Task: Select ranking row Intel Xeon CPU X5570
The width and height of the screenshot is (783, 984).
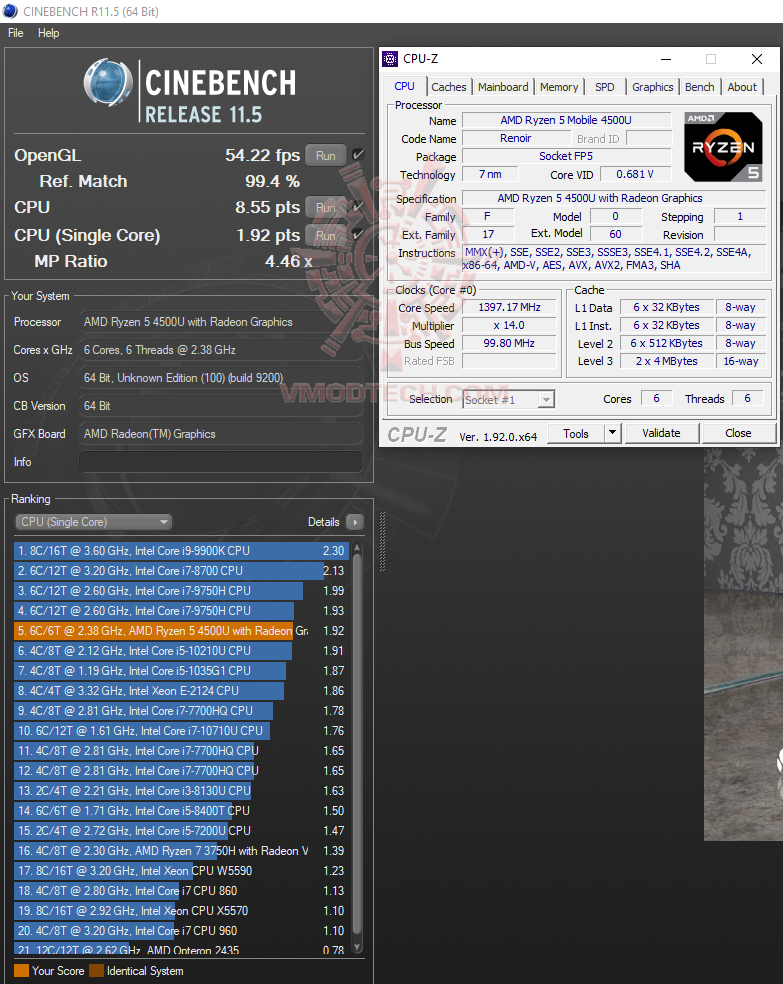Action: click(181, 911)
